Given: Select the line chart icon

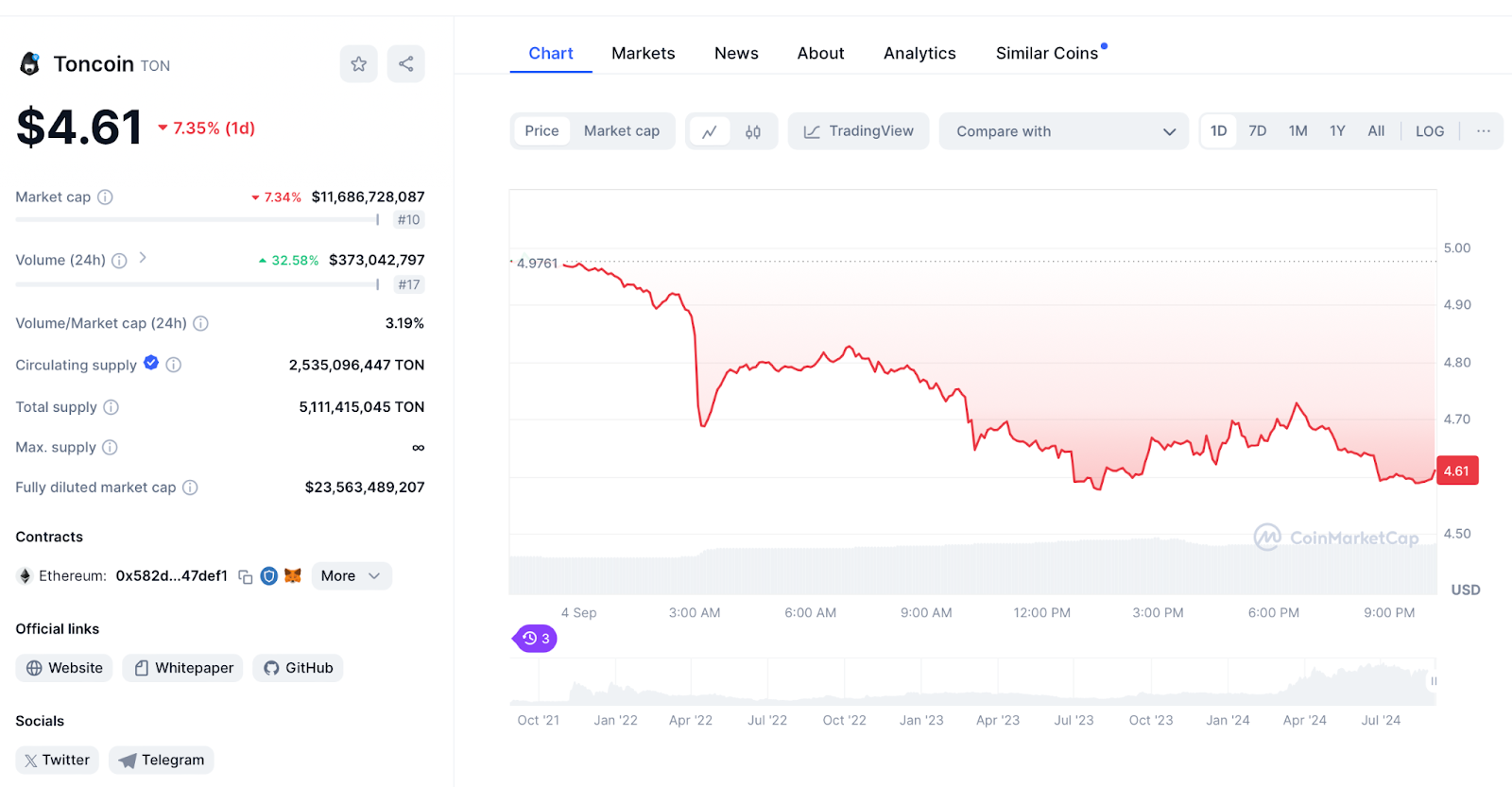Looking at the screenshot, I should tap(710, 131).
